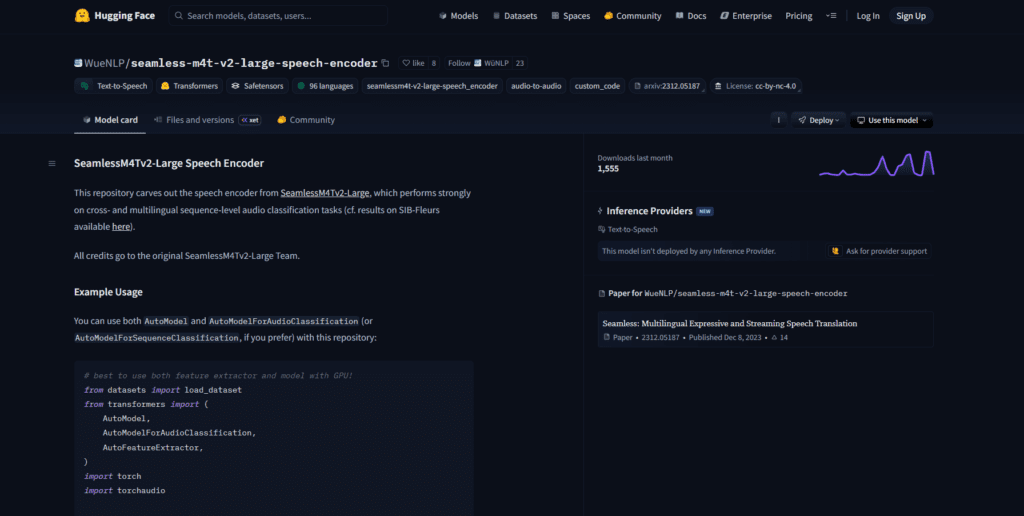The image size is (1024, 516).
Task: Open the Pricing page
Action: [799, 16]
